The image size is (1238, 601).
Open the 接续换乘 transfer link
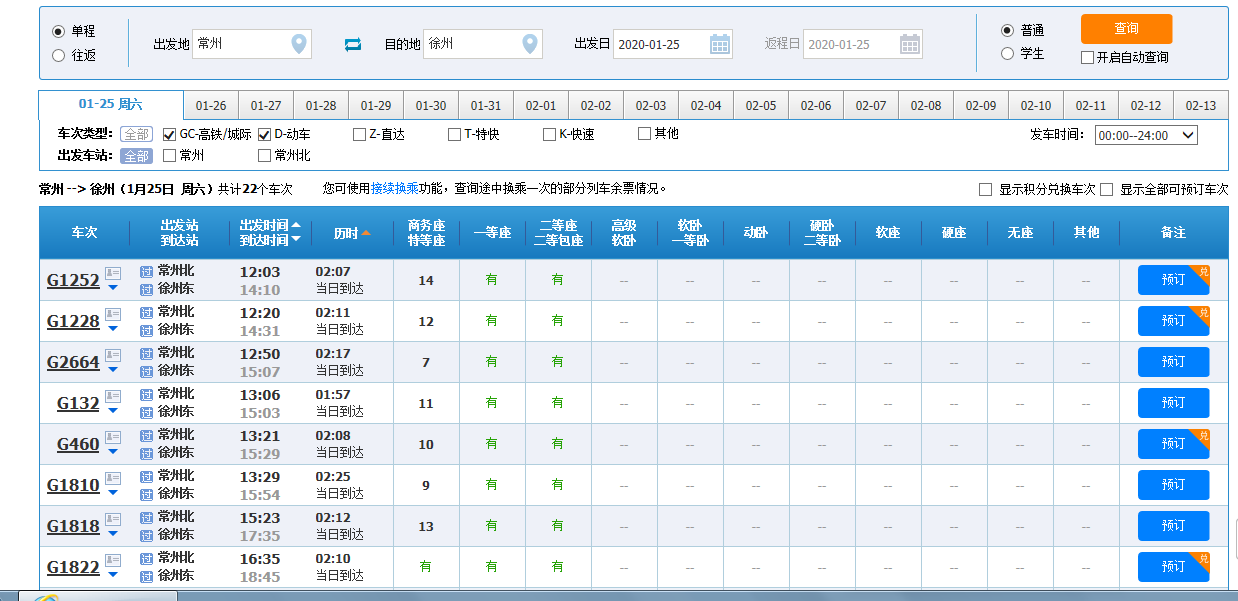pyautogui.click(x=394, y=188)
